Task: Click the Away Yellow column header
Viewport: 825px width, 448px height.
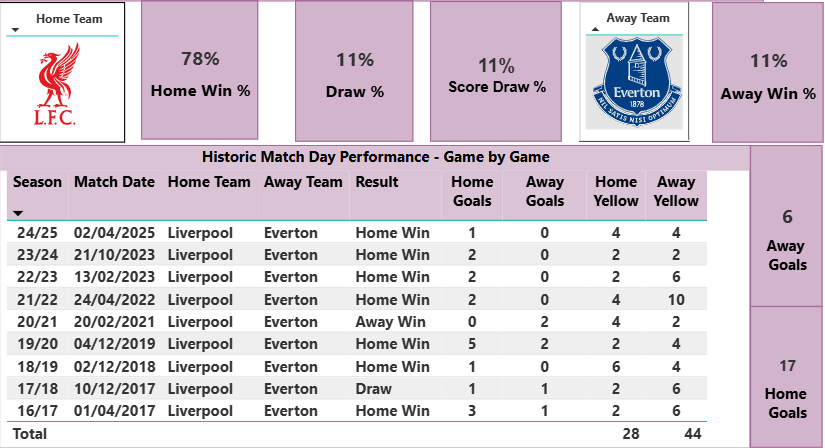Action: tap(676, 191)
